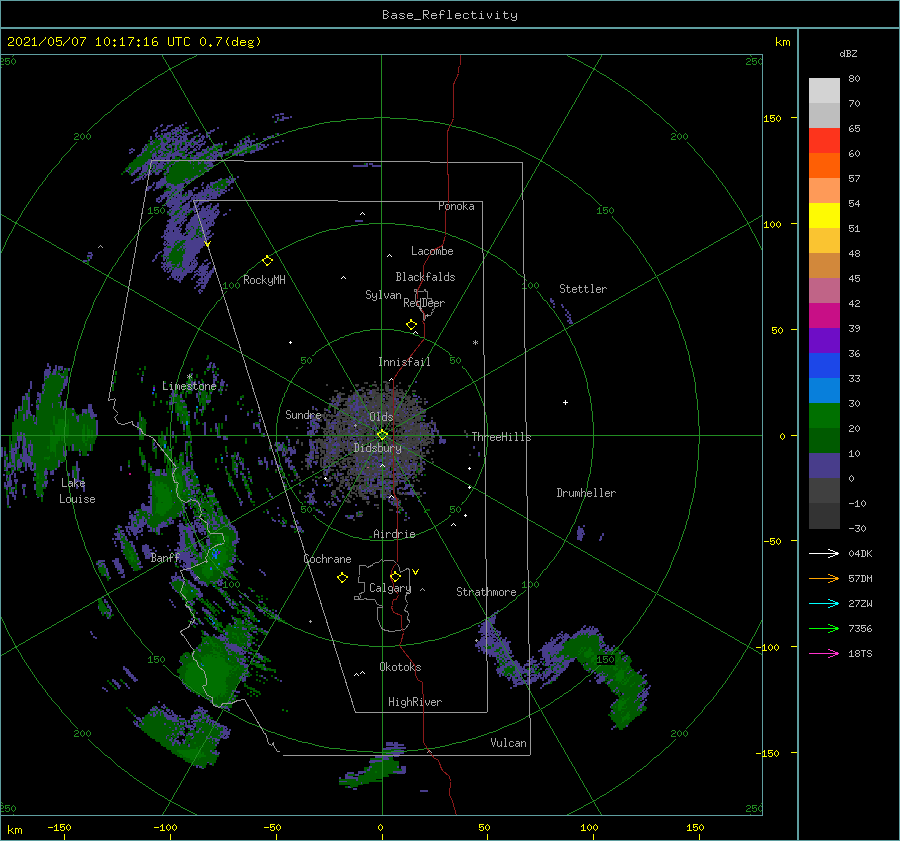Screen dimensions: 900x841
Task: Click the Okotoks city label
Action: (x=400, y=666)
